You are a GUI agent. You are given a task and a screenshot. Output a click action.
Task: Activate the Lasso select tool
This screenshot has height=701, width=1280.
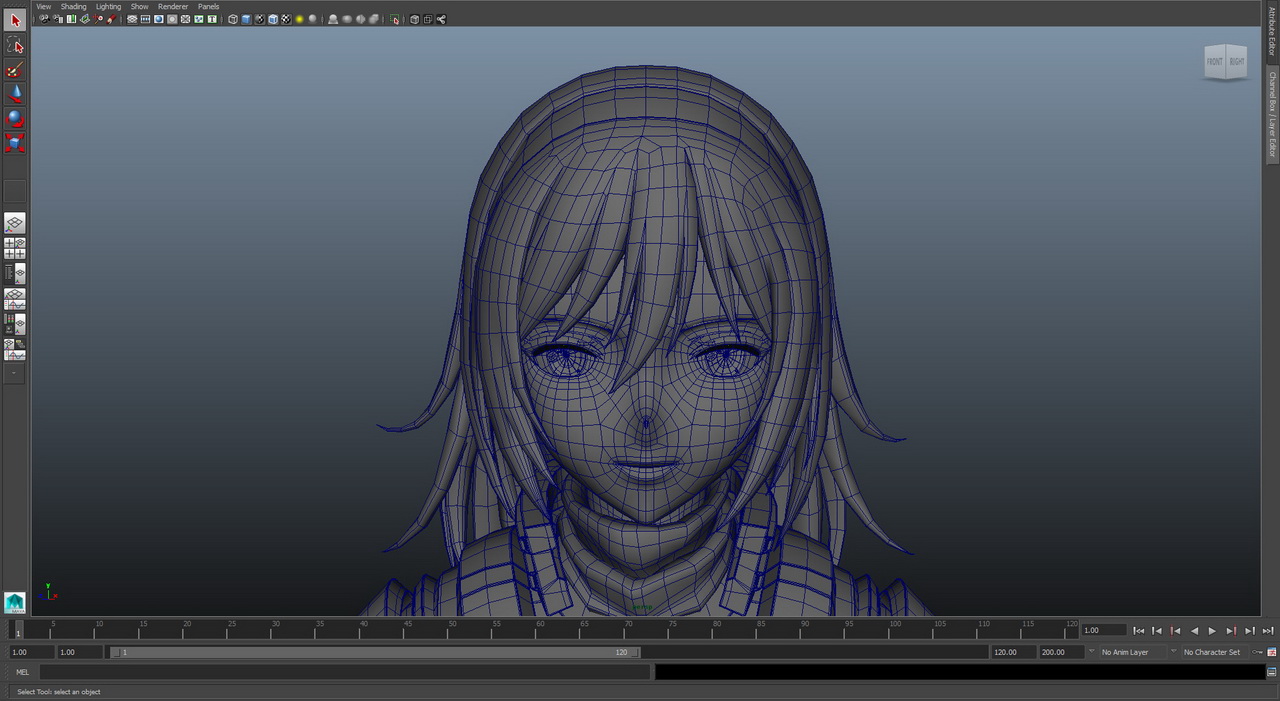(x=15, y=45)
